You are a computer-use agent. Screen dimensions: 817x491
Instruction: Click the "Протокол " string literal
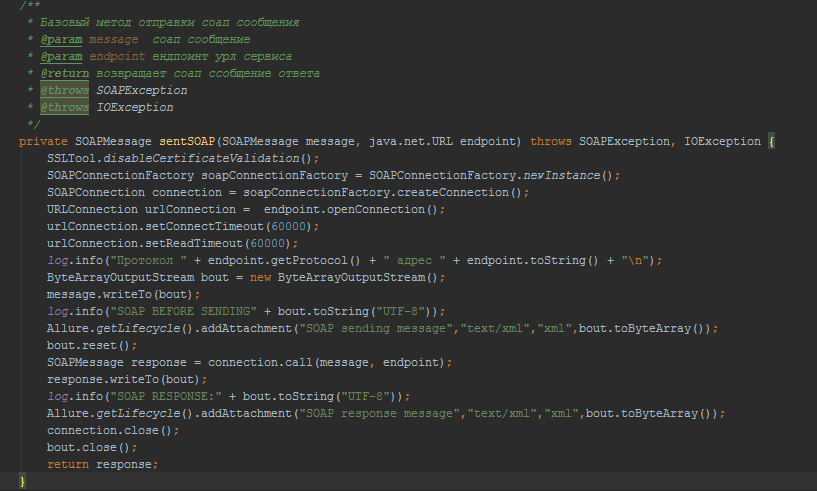(x=148, y=261)
